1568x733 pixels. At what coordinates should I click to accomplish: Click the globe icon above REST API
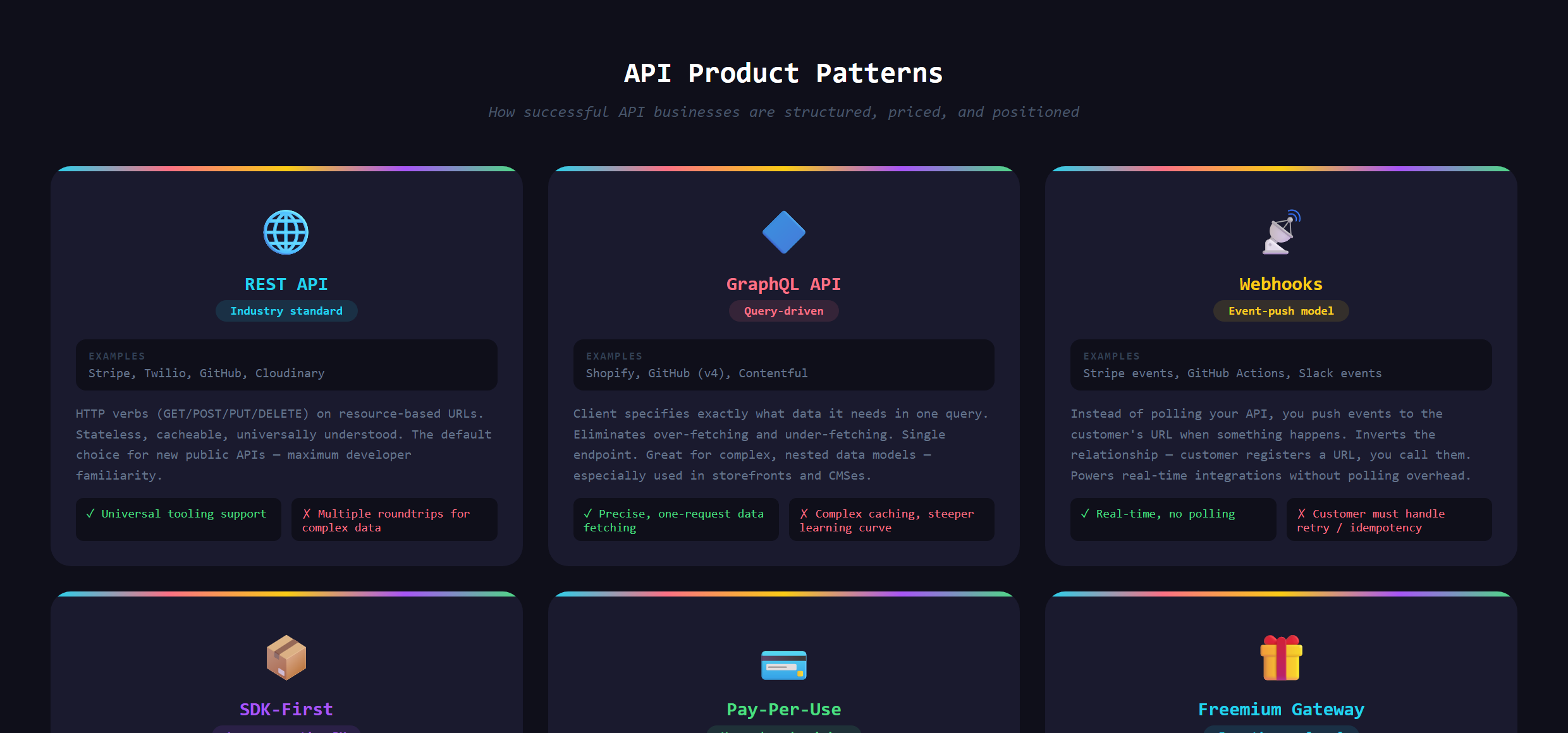coord(286,232)
